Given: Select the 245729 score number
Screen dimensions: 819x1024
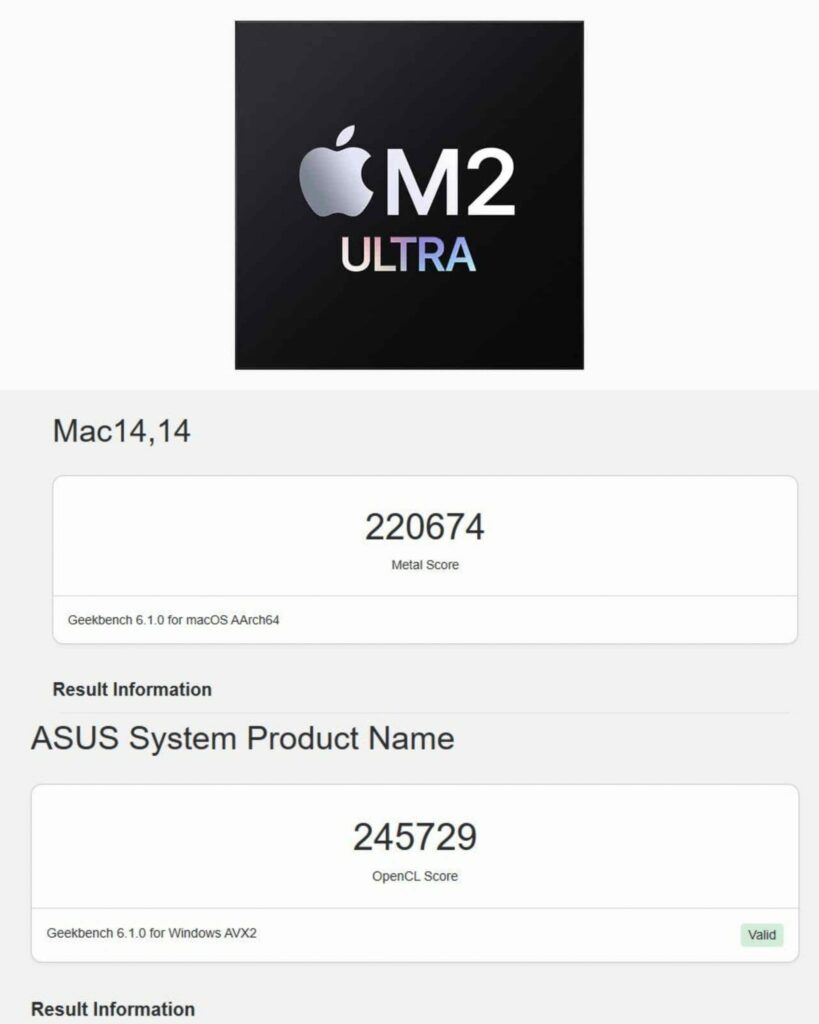Looking at the screenshot, I should pos(415,837).
